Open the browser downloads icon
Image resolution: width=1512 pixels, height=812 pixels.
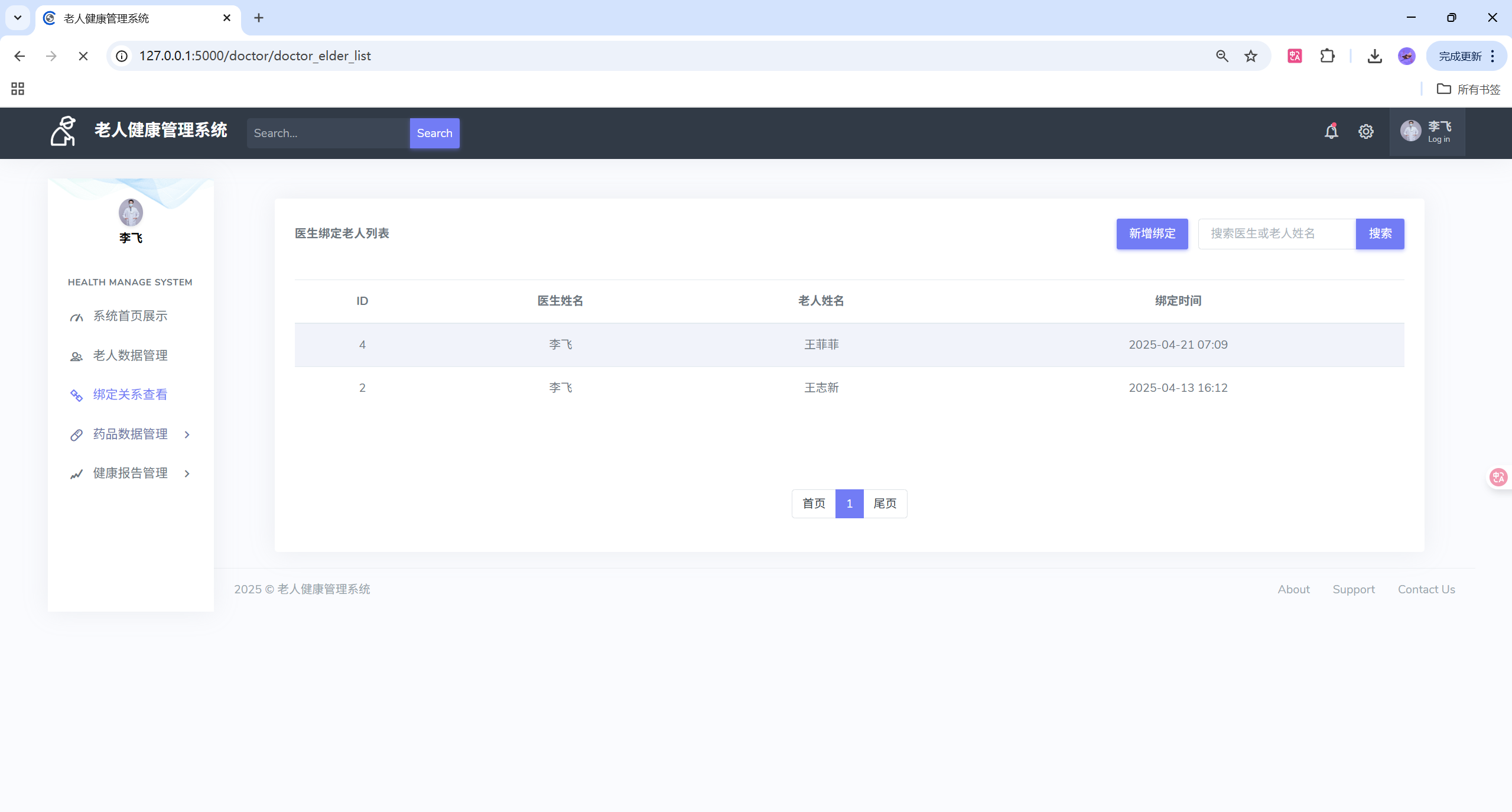(x=1374, y=56)
